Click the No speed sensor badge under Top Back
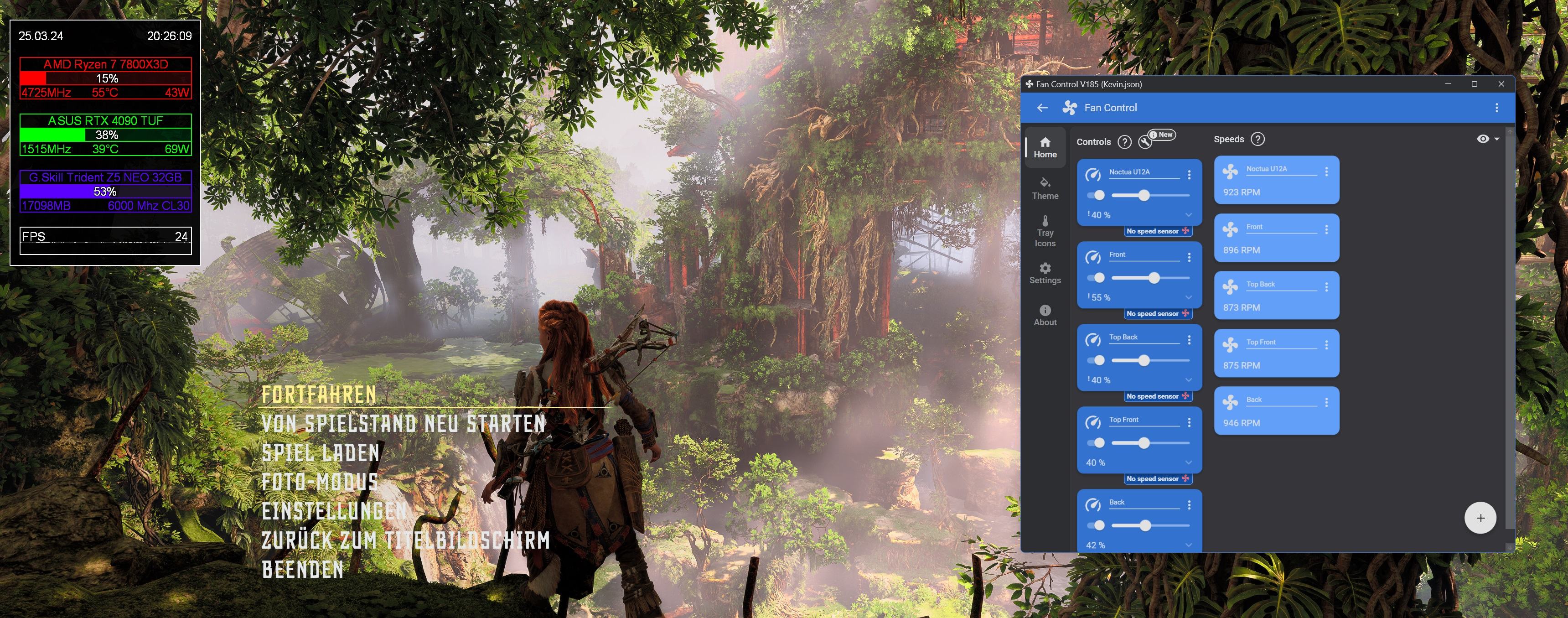This screenshot has height=618, width=1568. [1158, 396]
